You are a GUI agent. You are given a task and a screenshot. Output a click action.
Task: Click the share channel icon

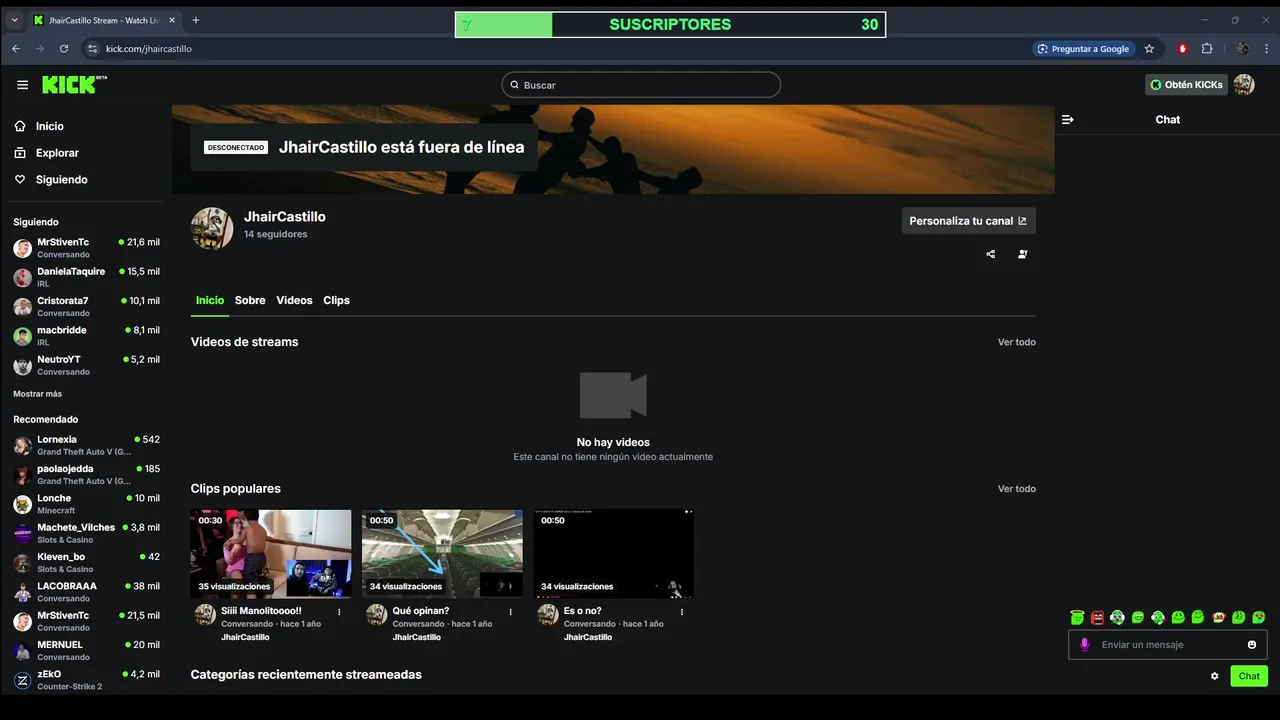click(991, 254)
